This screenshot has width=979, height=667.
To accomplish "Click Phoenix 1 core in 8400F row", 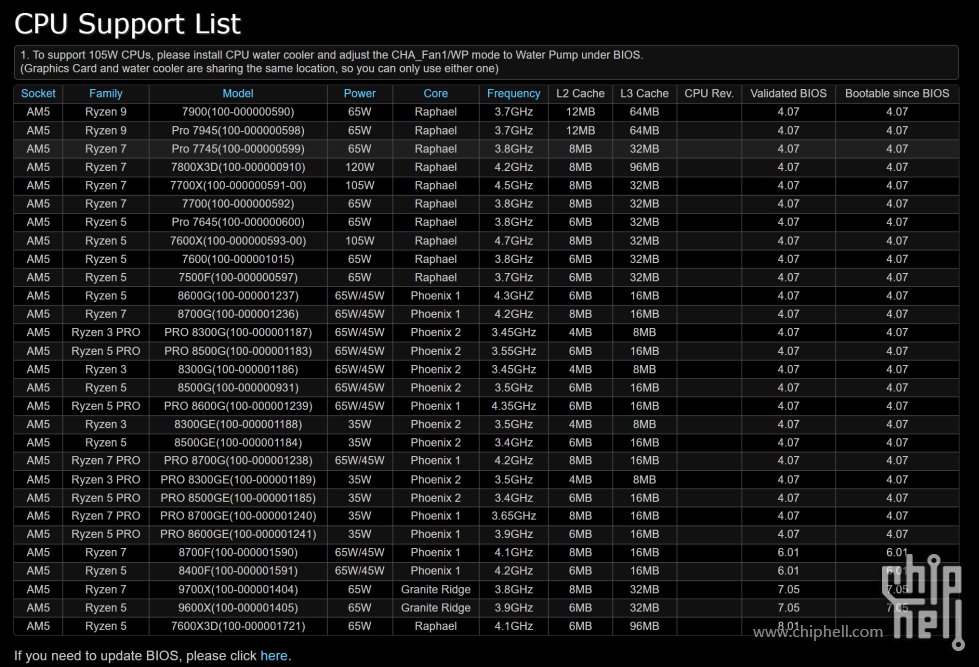I will point(435,571).
